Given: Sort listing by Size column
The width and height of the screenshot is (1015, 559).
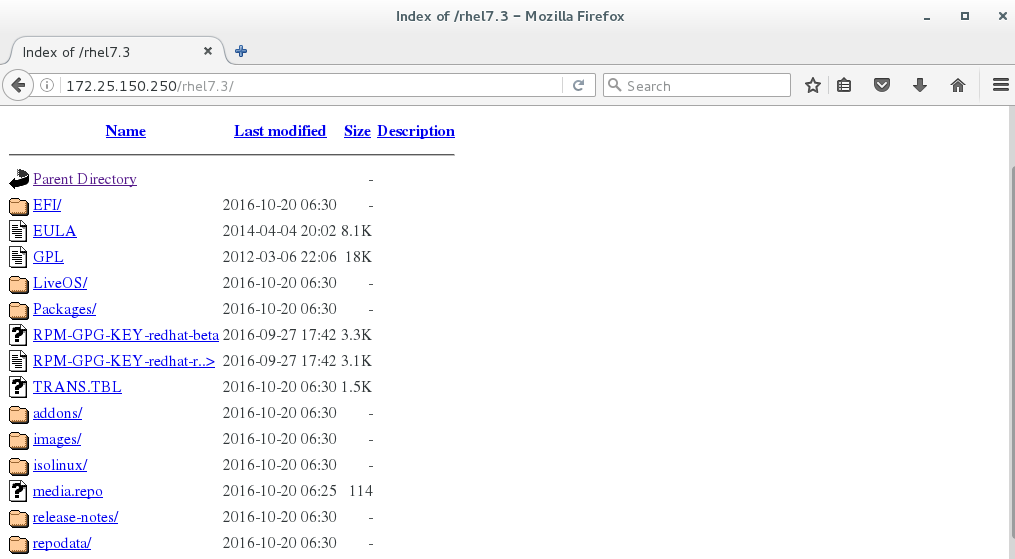Looking at the screenshot, I should pos(357,131).
